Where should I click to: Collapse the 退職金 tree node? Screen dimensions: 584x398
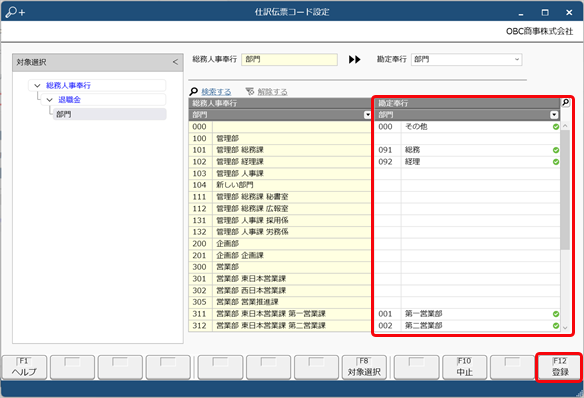click(x=49, y=100)
